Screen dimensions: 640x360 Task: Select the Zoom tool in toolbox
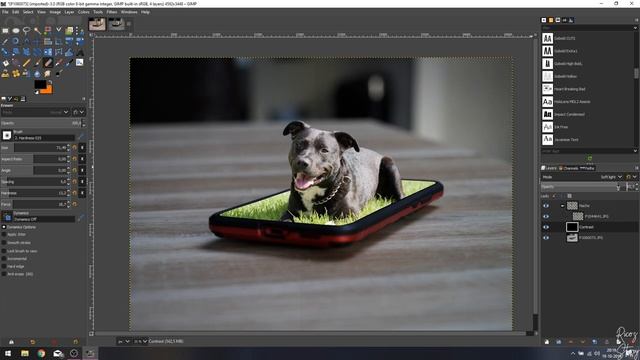pos(16,41)
